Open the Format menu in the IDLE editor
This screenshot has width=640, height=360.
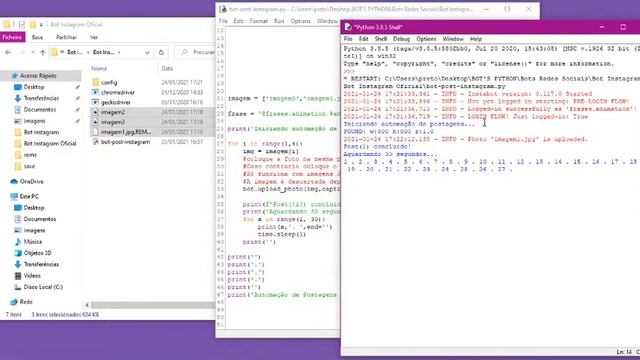258,21
